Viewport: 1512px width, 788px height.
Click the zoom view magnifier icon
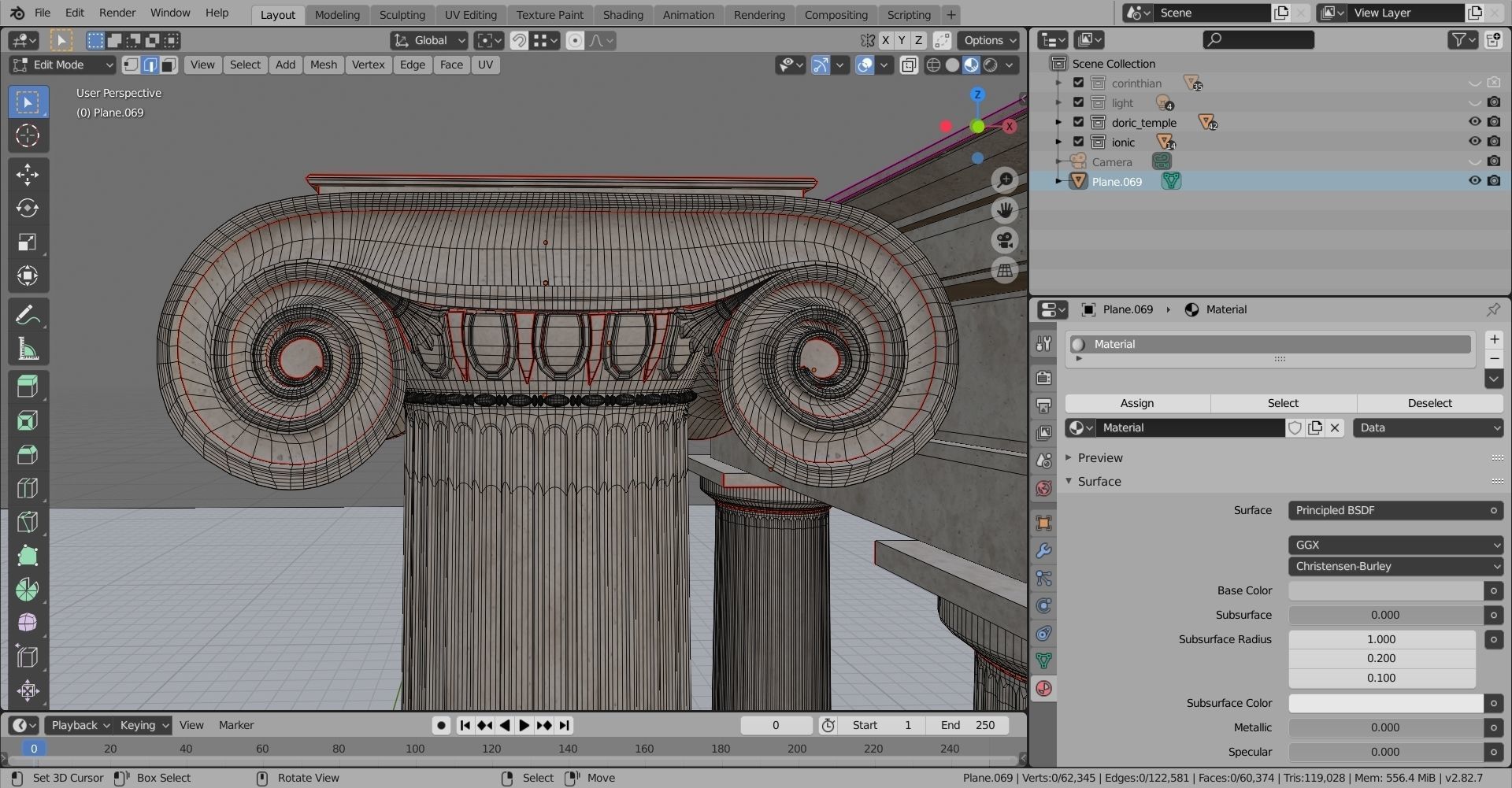[1005, 180]
